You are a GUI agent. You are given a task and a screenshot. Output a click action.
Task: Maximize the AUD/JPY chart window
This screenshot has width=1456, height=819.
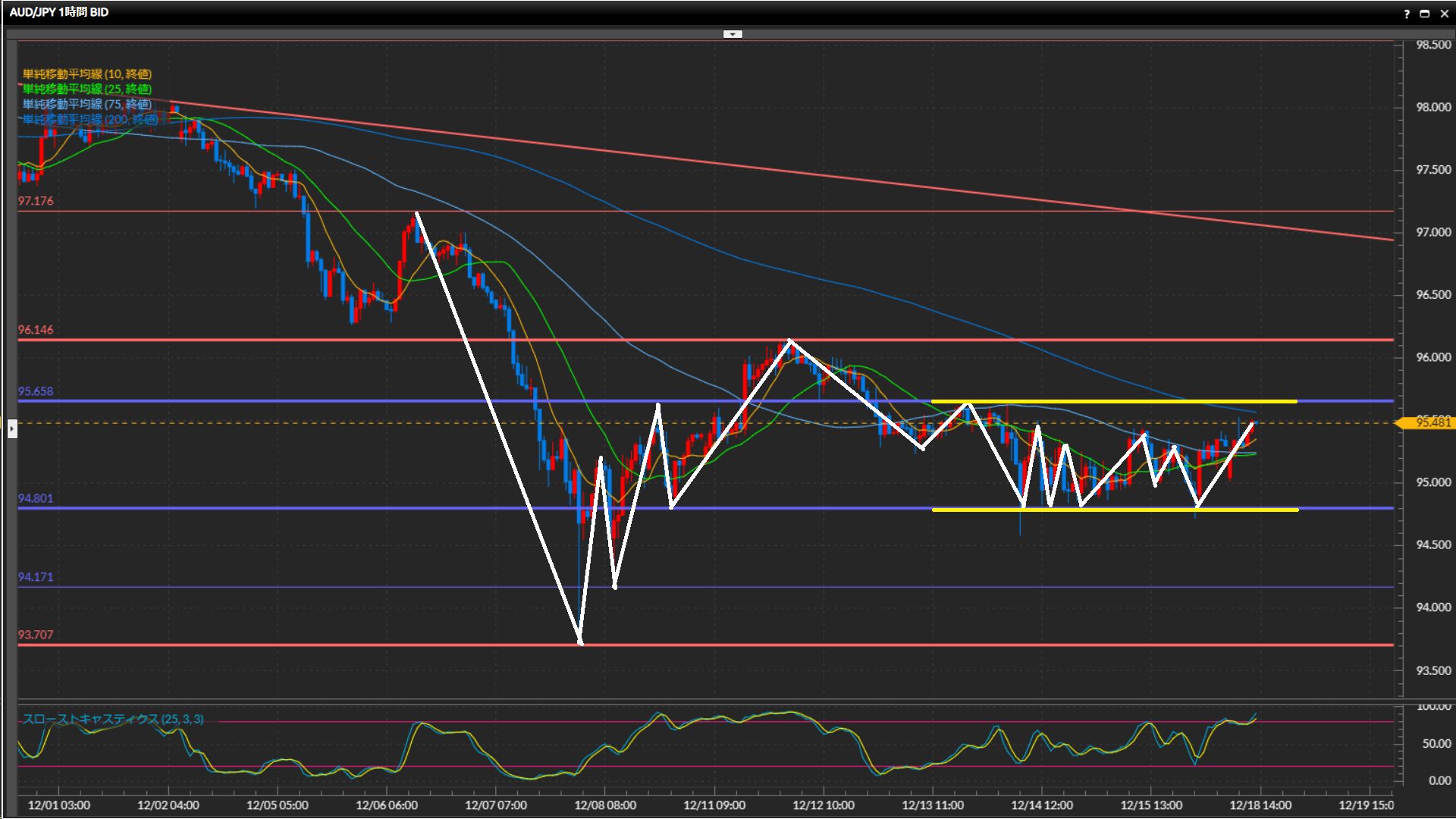point(1425,14)
